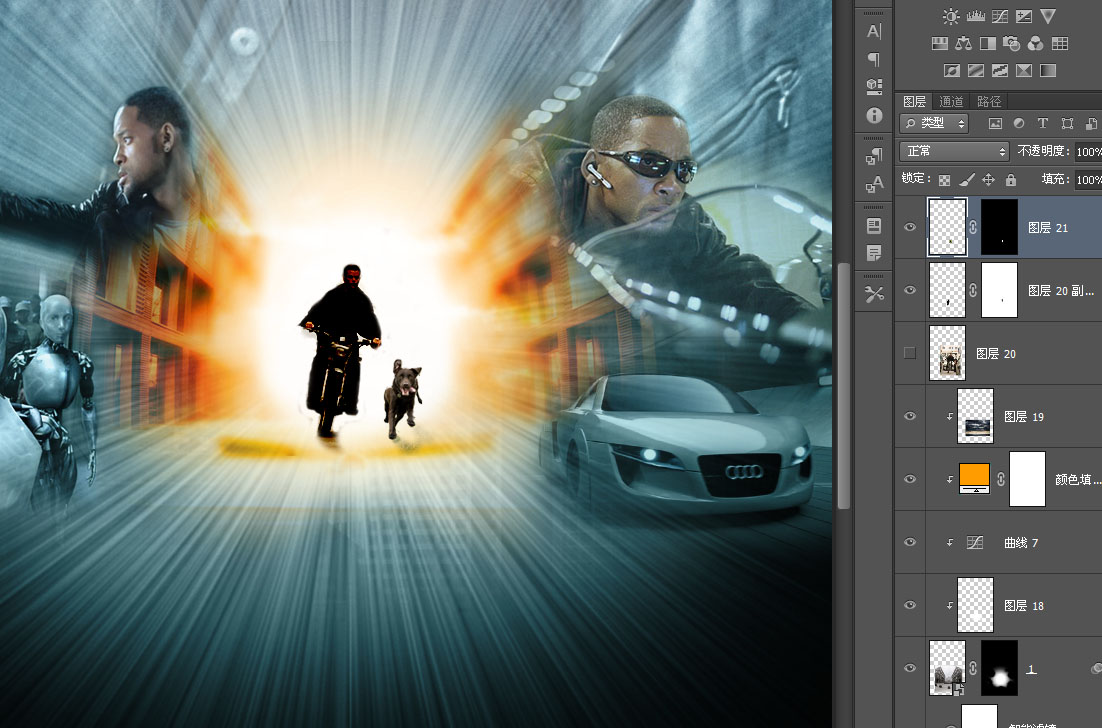Switch to the 图层 tab
This screenshot has height=728, width=1102.
pos(914,101)
